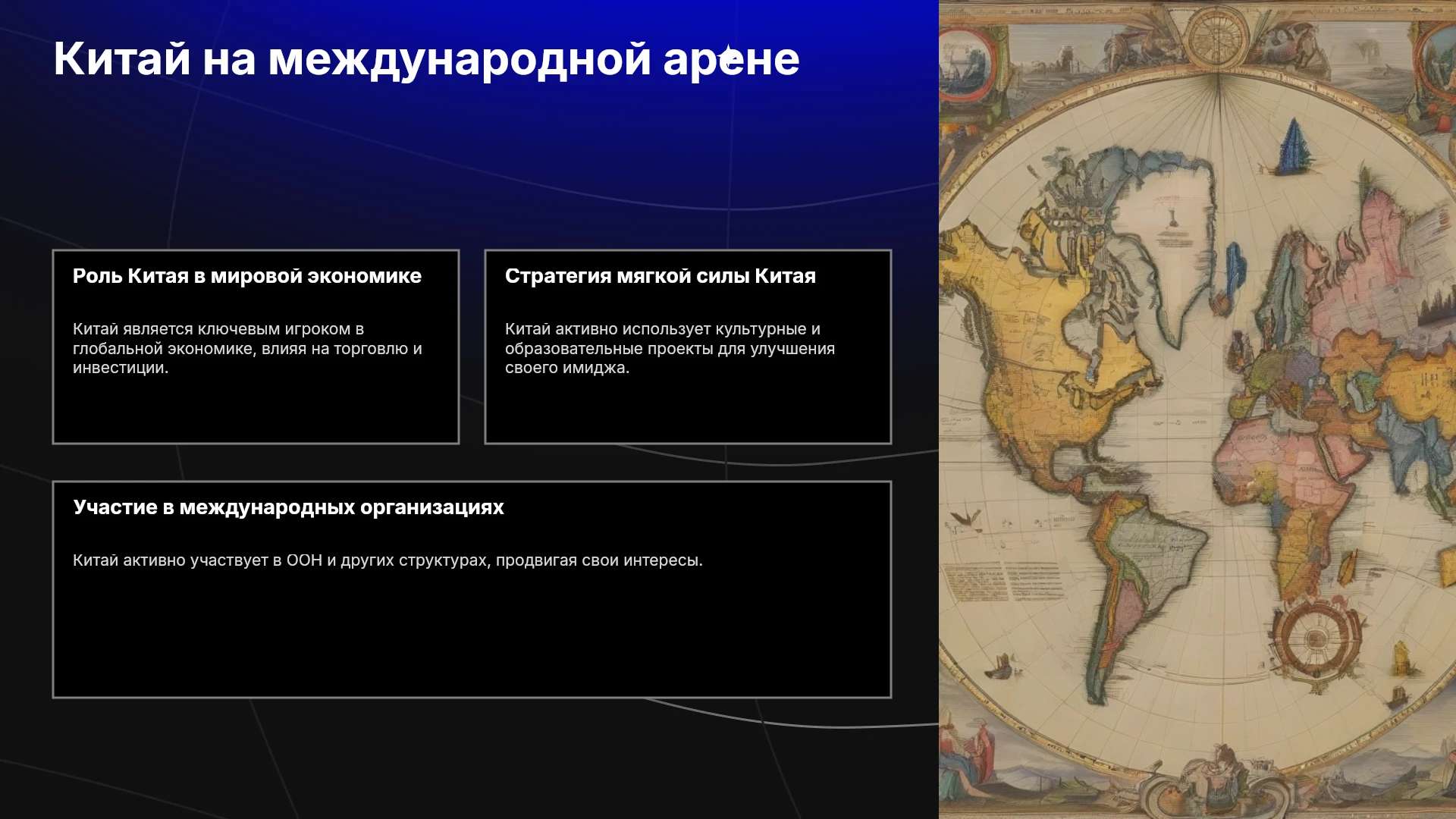Click the text legend block beside South America
The image size is (1456, 819).
[x=1003, y=582]
